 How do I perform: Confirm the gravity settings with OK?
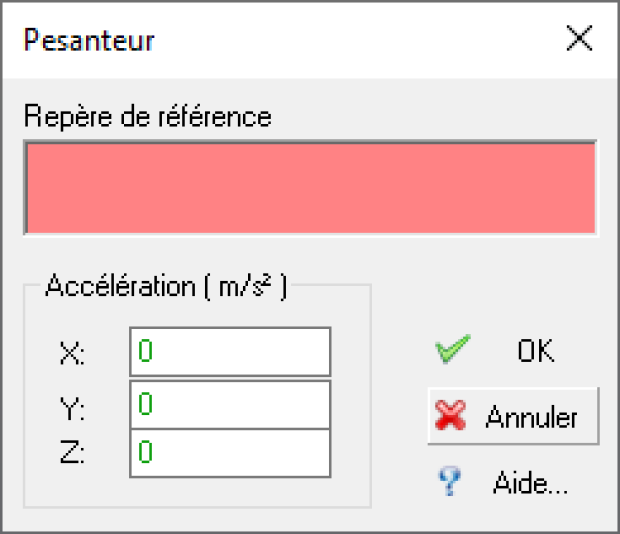(513, 350)
